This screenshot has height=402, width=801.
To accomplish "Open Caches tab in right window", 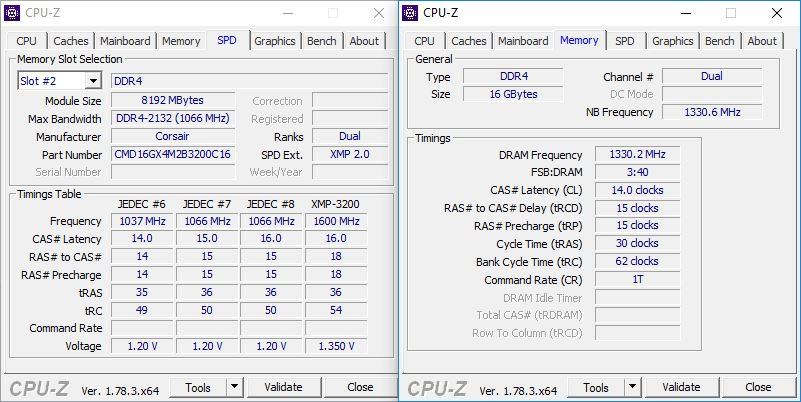I will [468, 41].
